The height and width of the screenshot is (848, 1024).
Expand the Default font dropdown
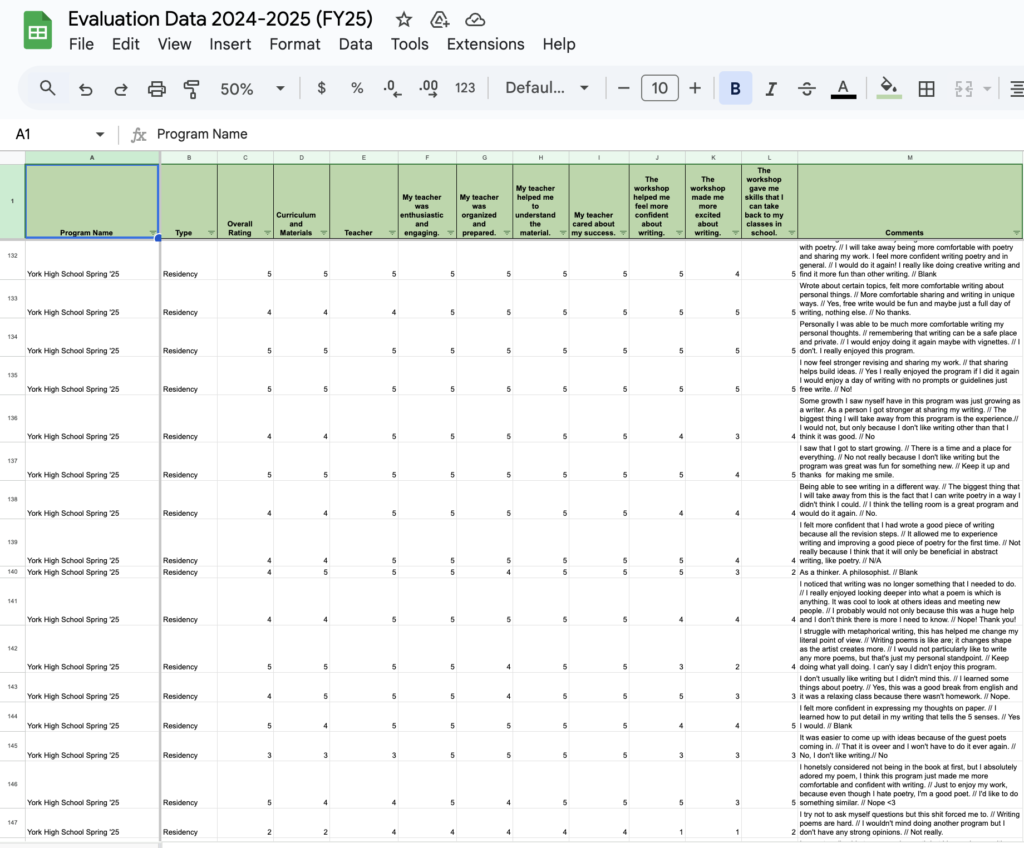pyautogui.click(x=546, y=88)
